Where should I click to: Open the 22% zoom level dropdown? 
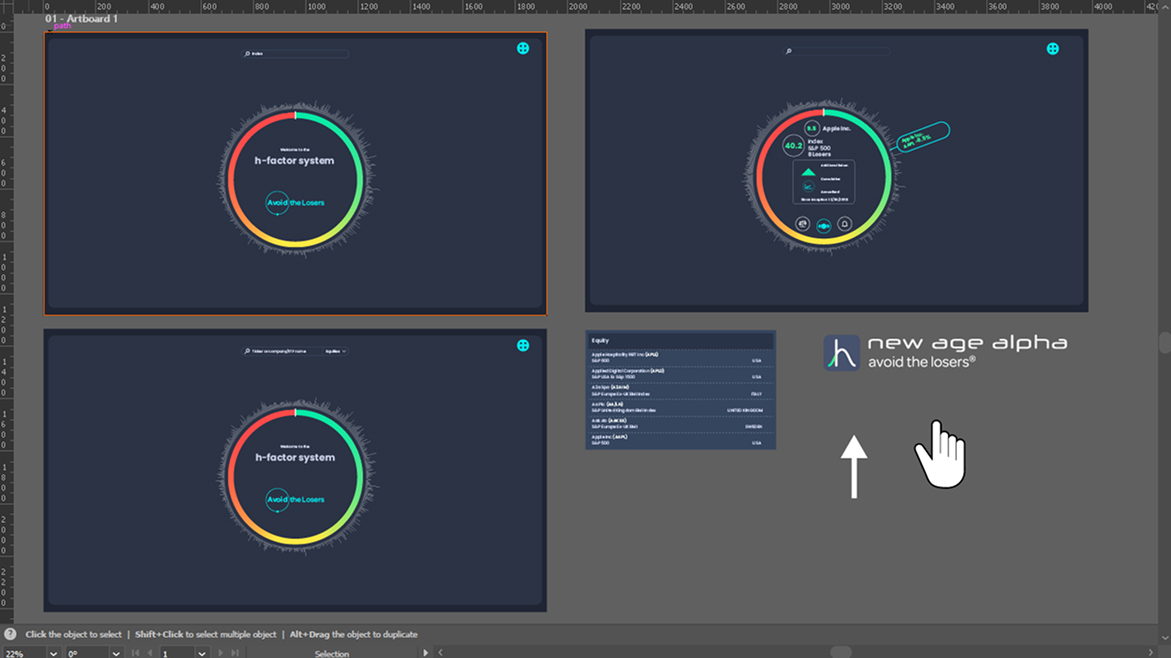coord(52,653)
